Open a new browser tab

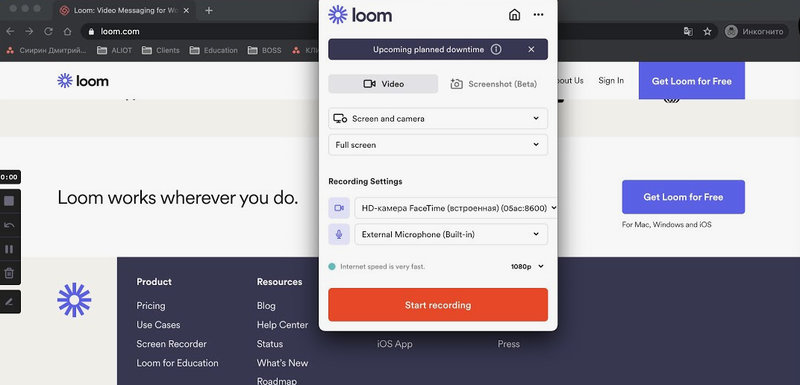point(209,10)
